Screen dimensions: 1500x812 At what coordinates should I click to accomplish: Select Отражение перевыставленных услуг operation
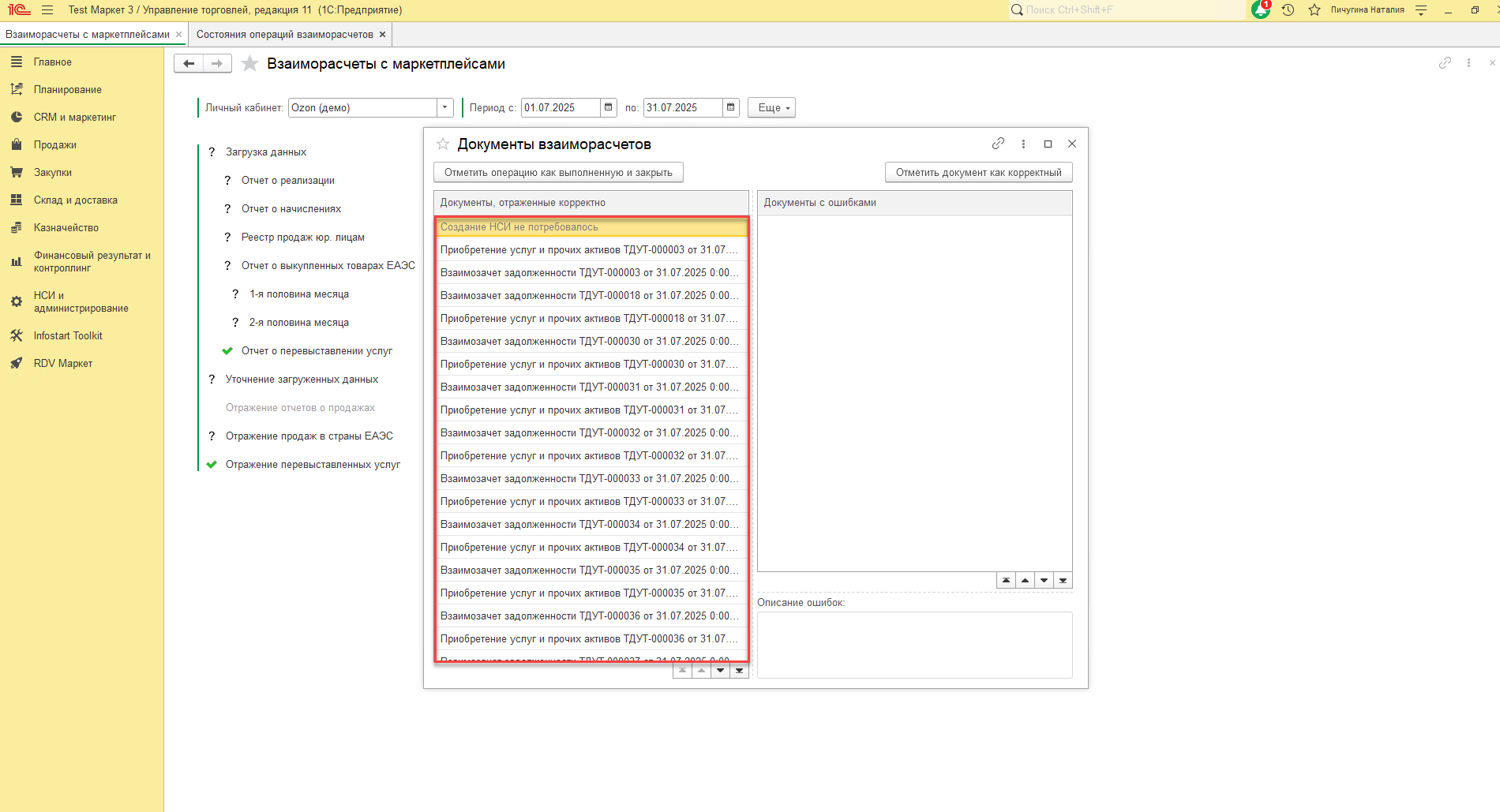pyautogui.click(x=313, y=464)
